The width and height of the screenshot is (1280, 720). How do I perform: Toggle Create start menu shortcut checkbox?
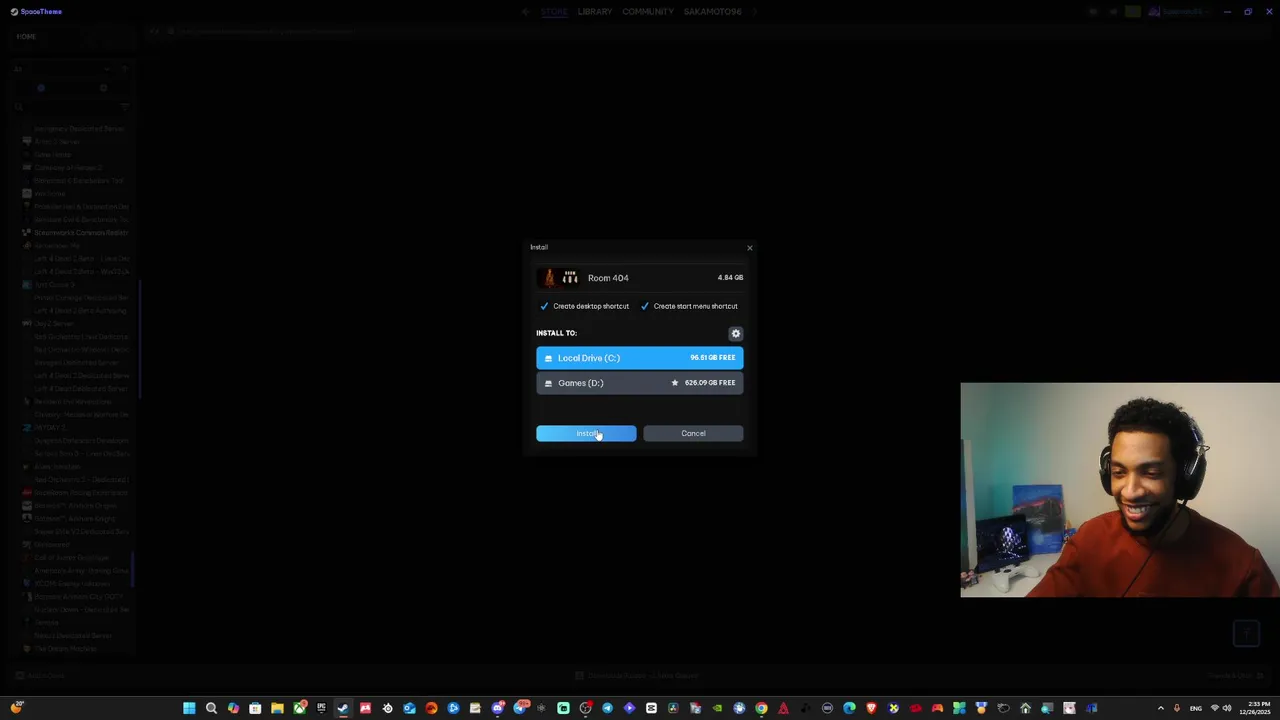(x=645, y=306)
